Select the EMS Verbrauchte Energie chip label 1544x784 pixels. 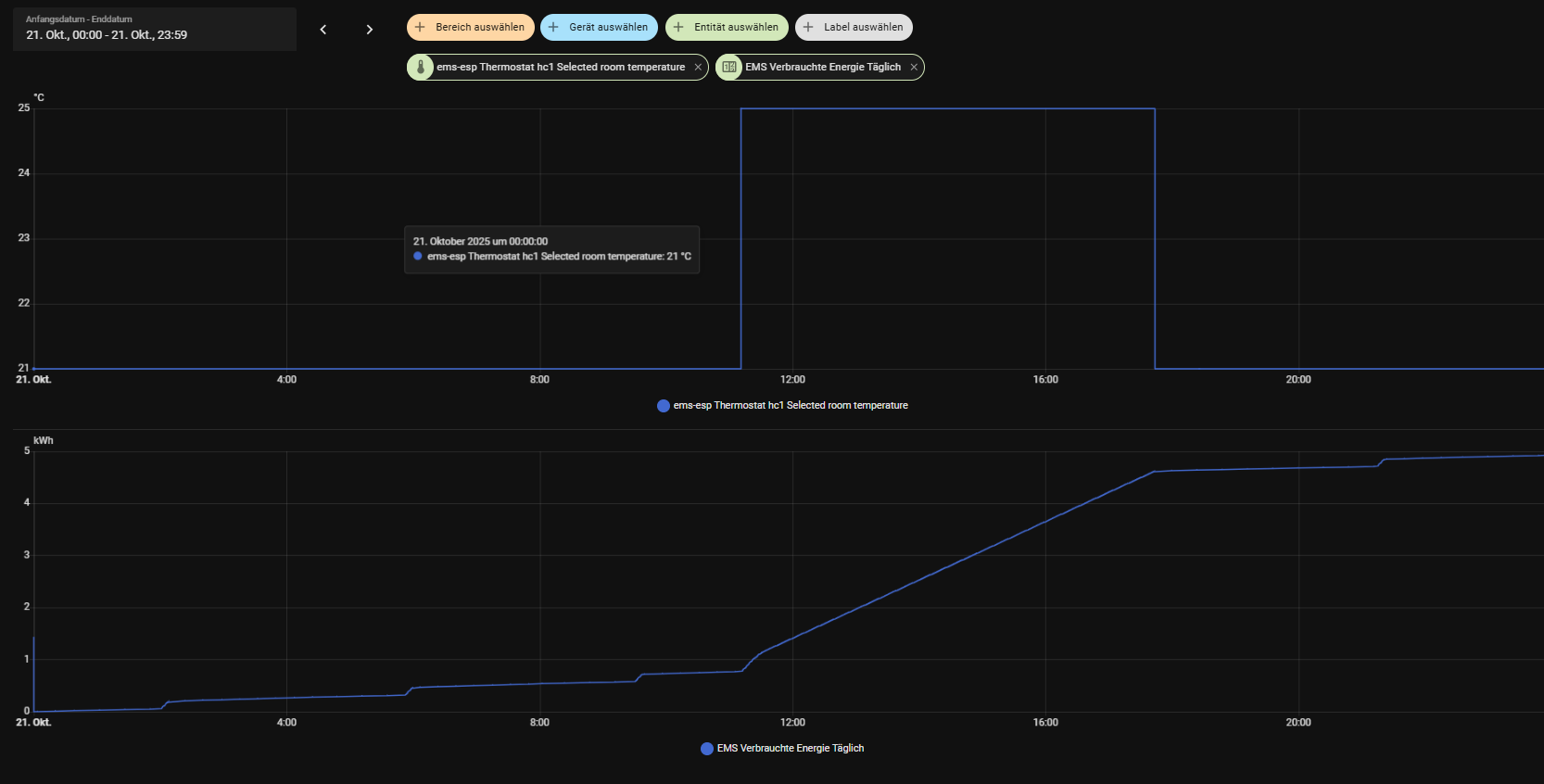[823, 68]
